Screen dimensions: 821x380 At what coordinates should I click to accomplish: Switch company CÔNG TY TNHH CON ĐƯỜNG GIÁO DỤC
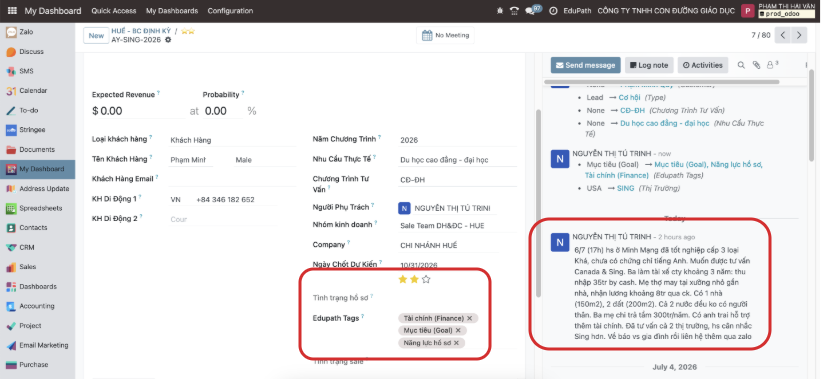(x=666, y=10)
